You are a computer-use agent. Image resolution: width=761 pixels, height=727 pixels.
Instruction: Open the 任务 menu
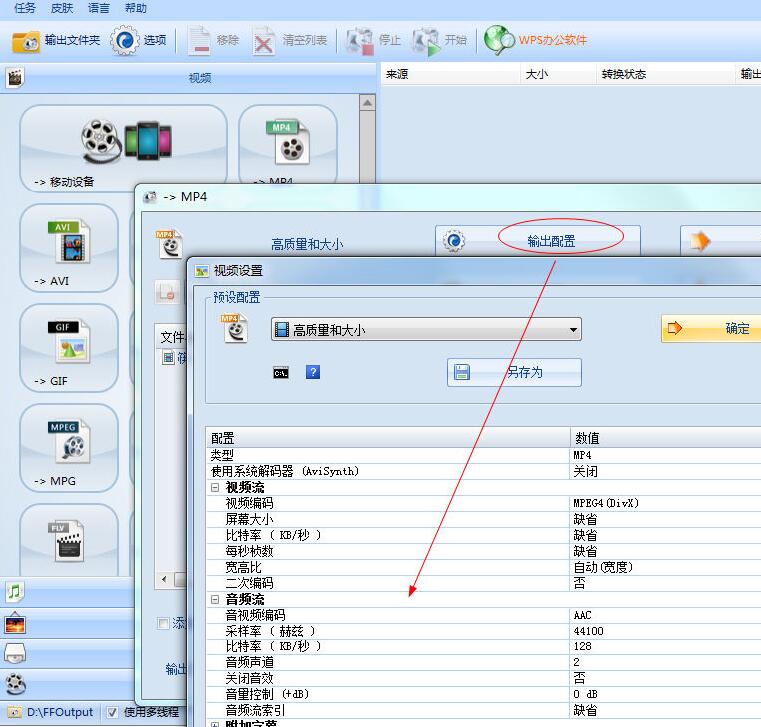25,8
